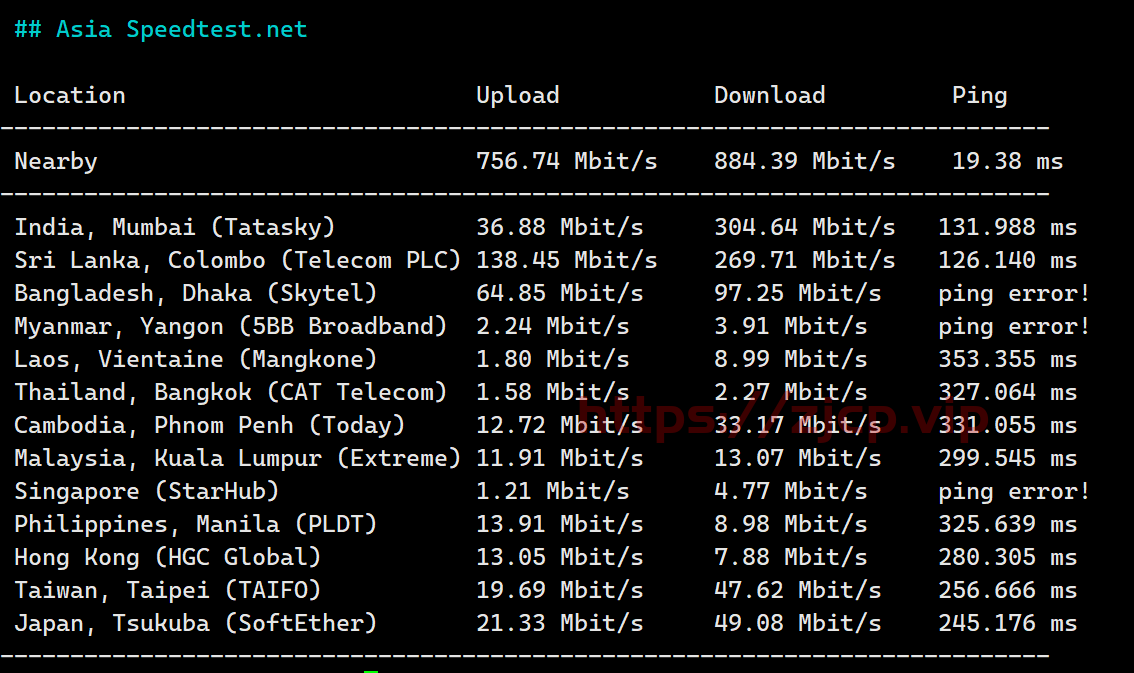
Task: Click the Nearby row label
Action: (x=56, y=161)
